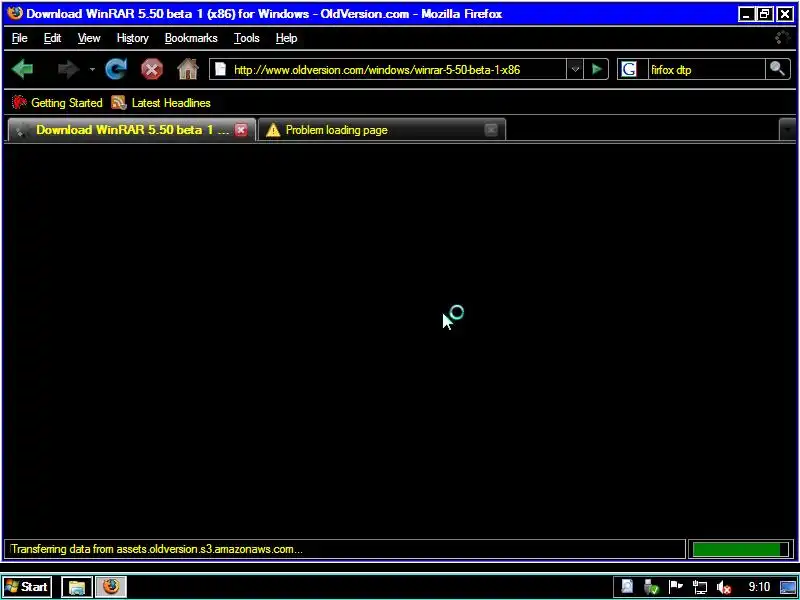
Task: Open the network tray icon
Action: (699, 587)
